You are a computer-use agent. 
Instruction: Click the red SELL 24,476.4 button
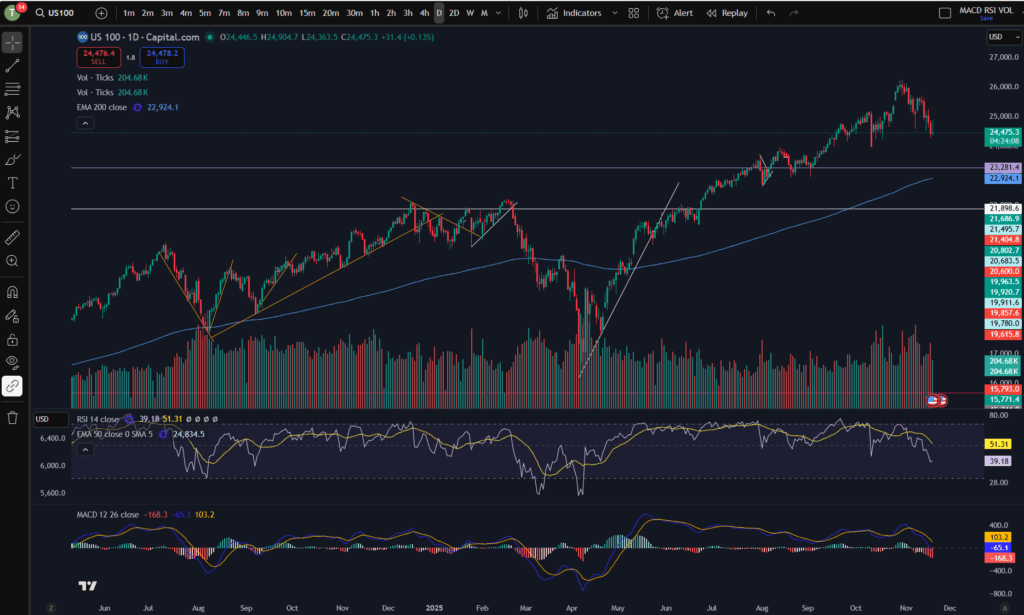pos(99,57)
